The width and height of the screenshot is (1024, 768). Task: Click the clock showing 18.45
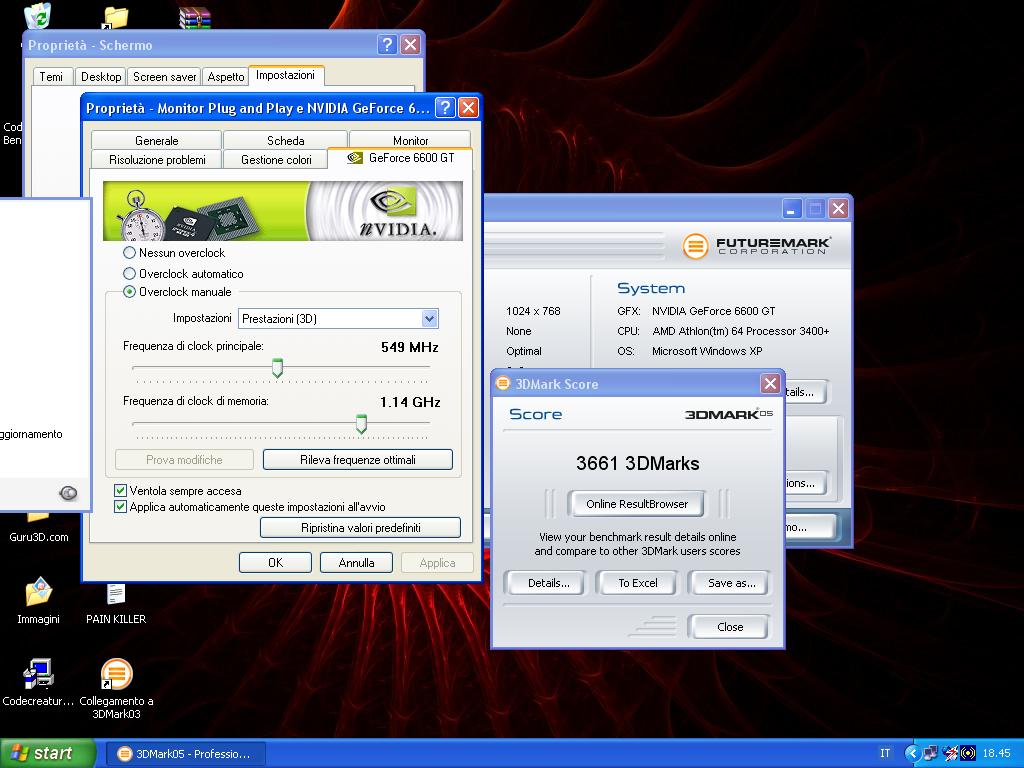996,753
